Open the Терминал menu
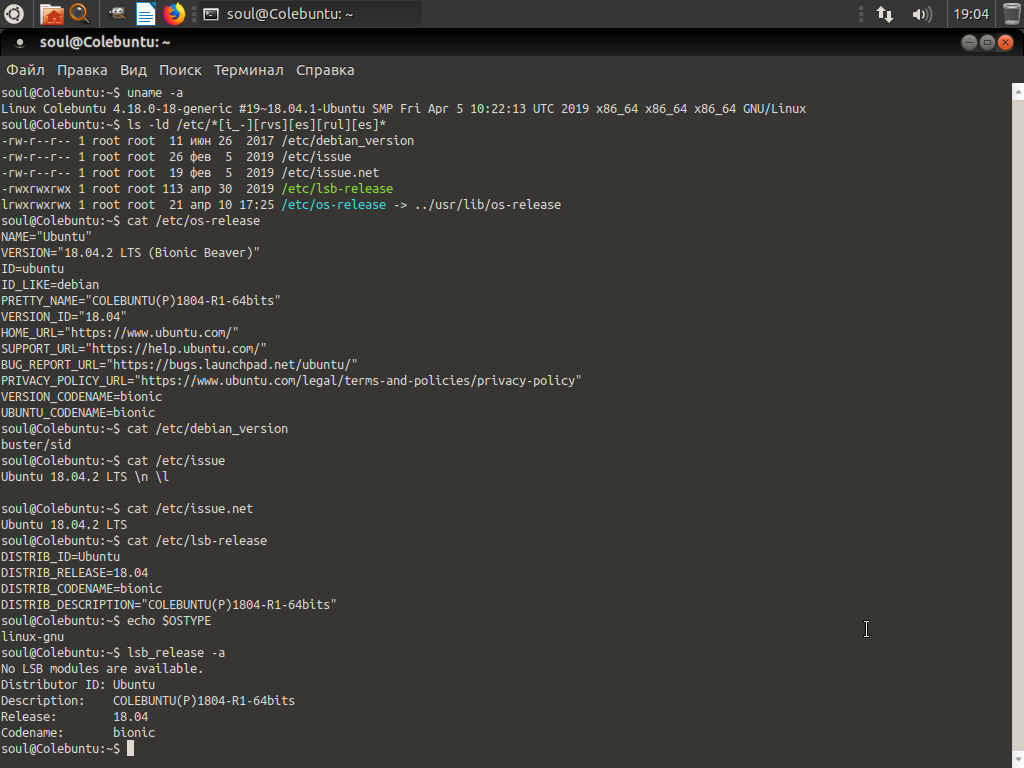 pyautogui.click(x=249, y=70)
